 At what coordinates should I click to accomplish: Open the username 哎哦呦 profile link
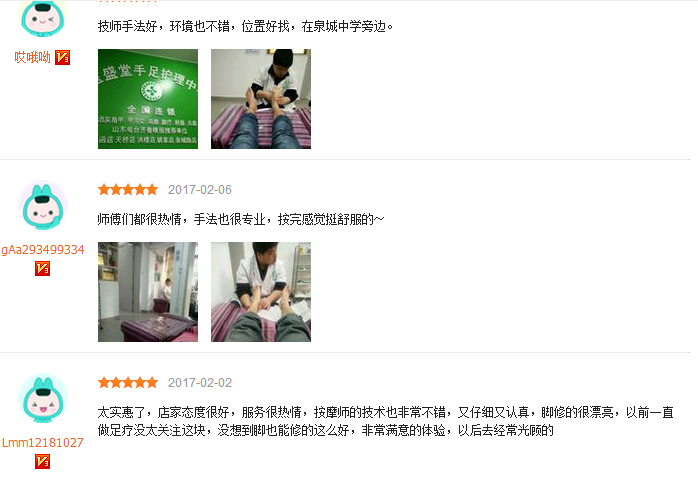tap(32, 57)
